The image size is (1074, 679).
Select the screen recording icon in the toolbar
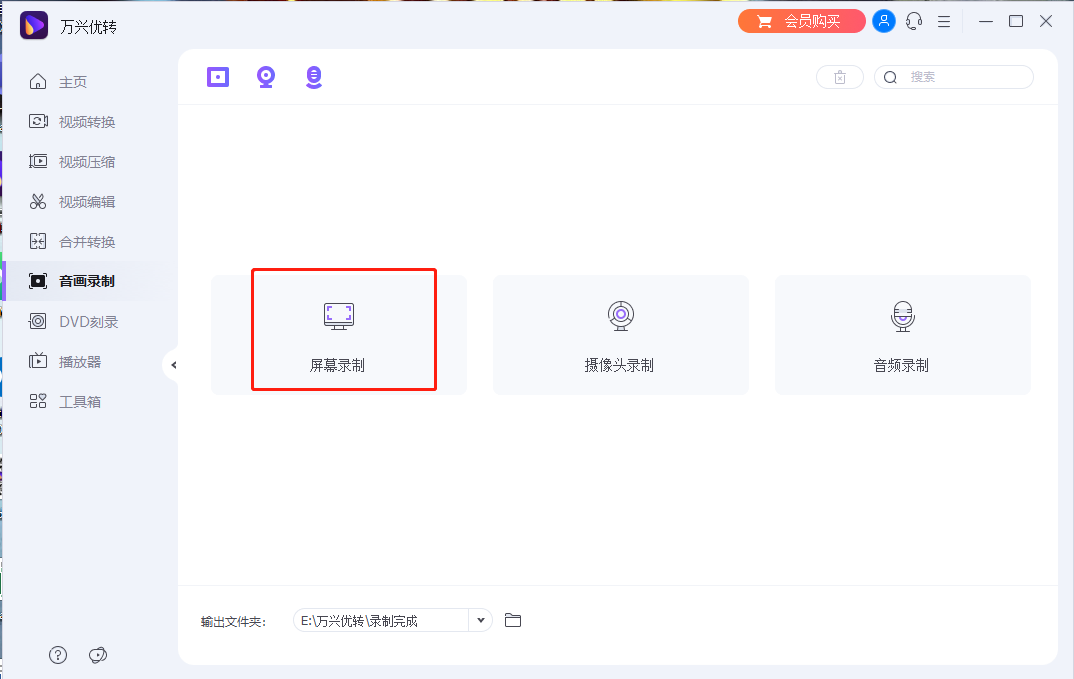pos(218,76)
